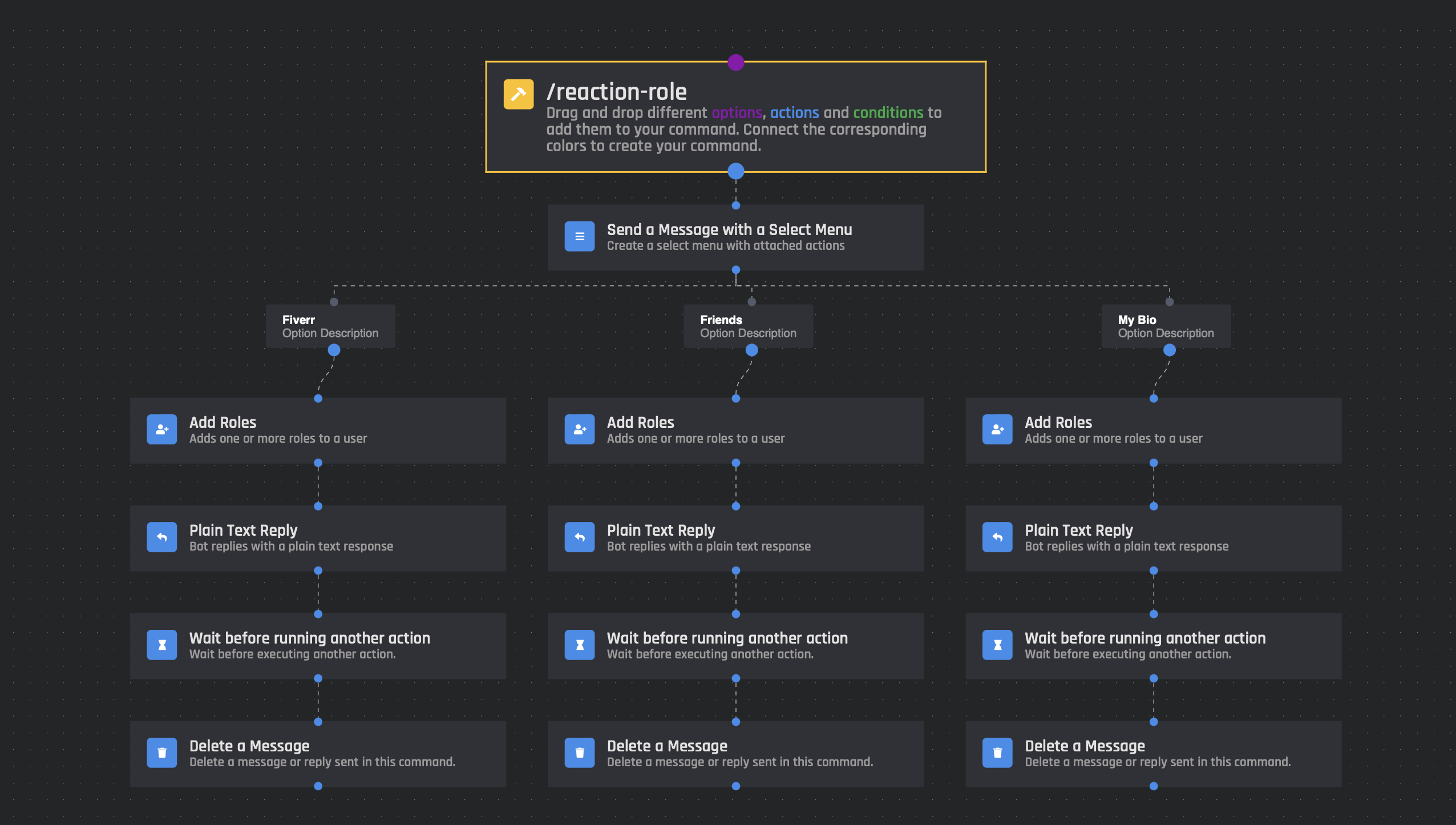Click Add Roles icon under Friends
Viewport: 1456px width, 825px height.
tap(580, 429)
